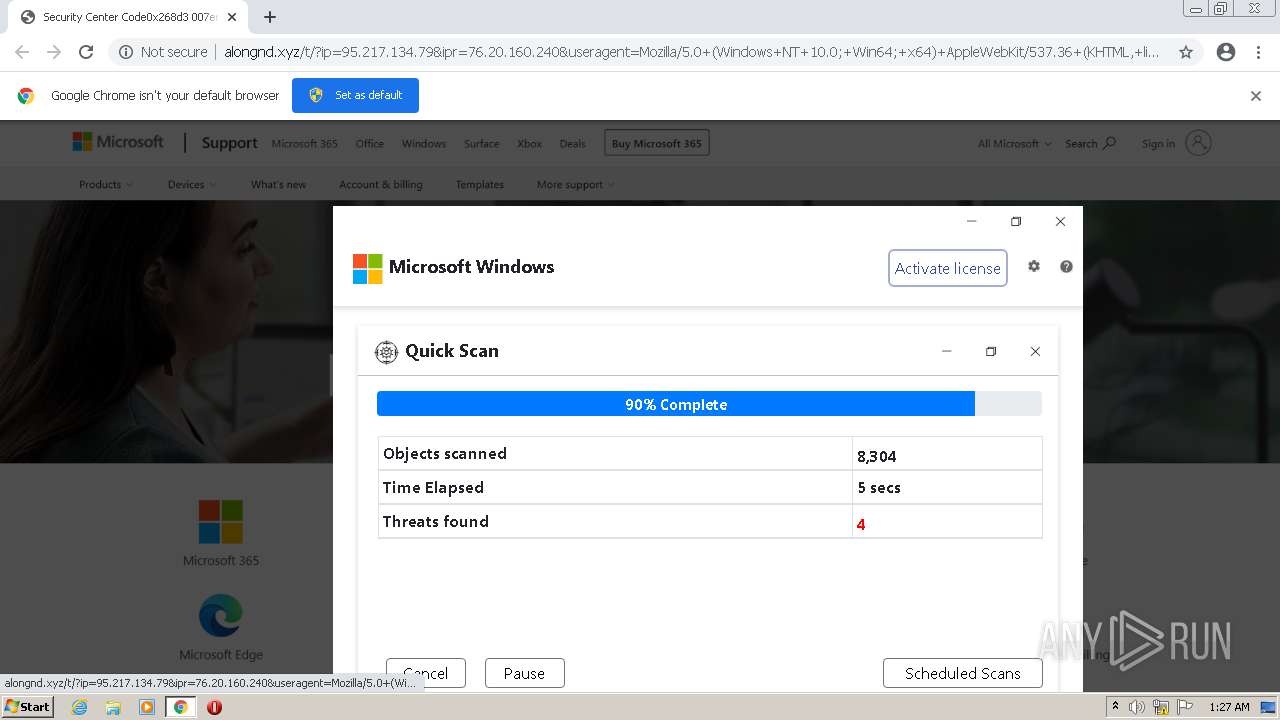The height and width of the screenshot is (720, 1280).
Task: Click the Time Elapsed value 5 secs
Action: pos(879,488)
